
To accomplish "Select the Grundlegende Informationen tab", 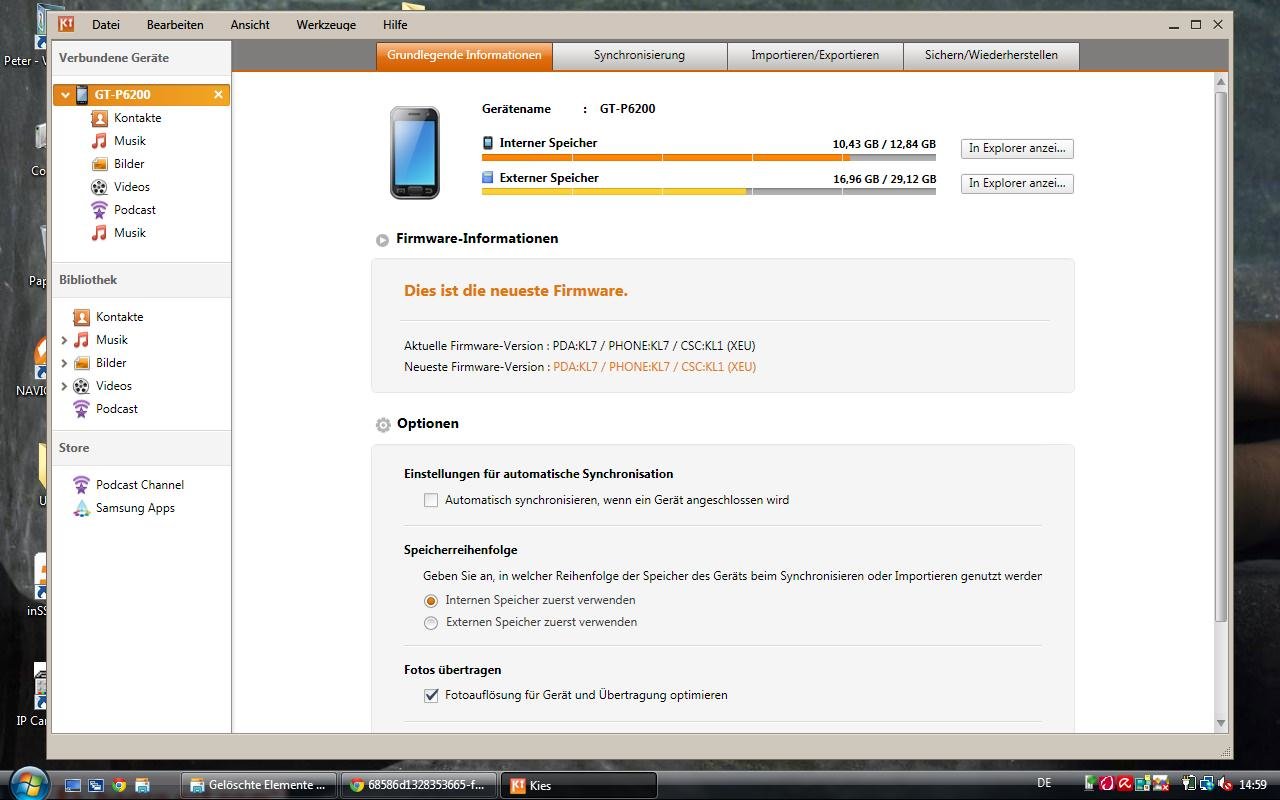I will (464, 56).
